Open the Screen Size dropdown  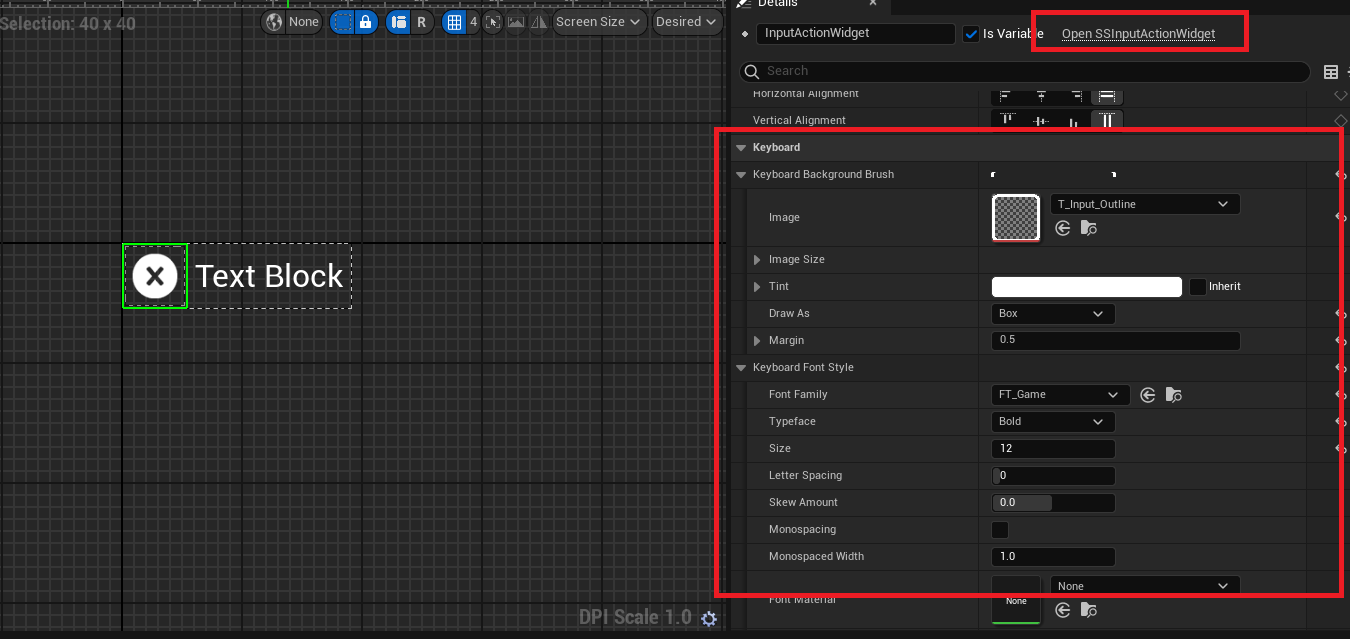598,21
